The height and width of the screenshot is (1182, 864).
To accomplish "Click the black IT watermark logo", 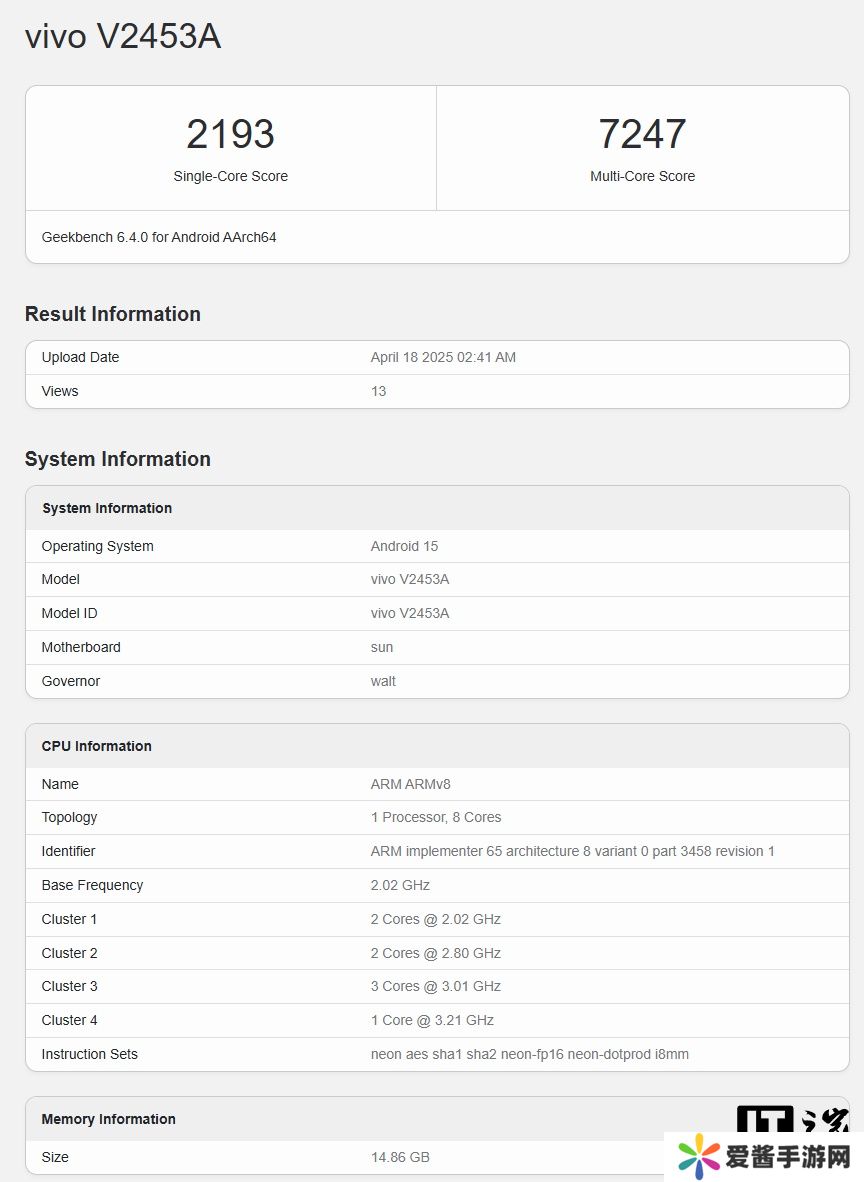I will [765, 1119].
